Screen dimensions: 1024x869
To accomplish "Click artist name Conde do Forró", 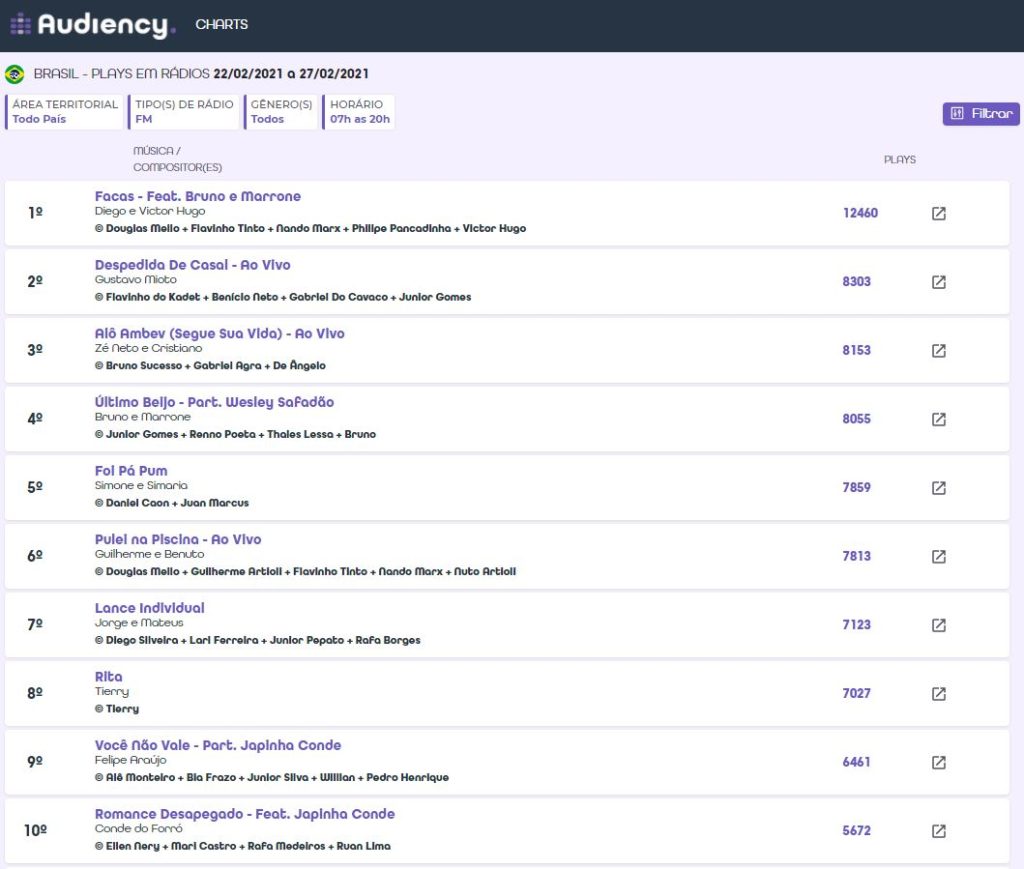I will pyautogui.click(x=138, y=829).
